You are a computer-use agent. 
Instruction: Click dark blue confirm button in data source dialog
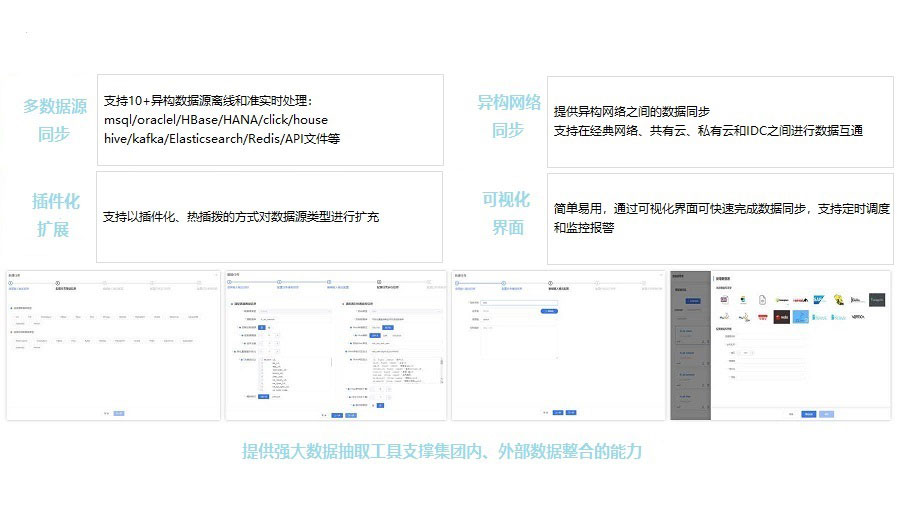click(808, 414)
